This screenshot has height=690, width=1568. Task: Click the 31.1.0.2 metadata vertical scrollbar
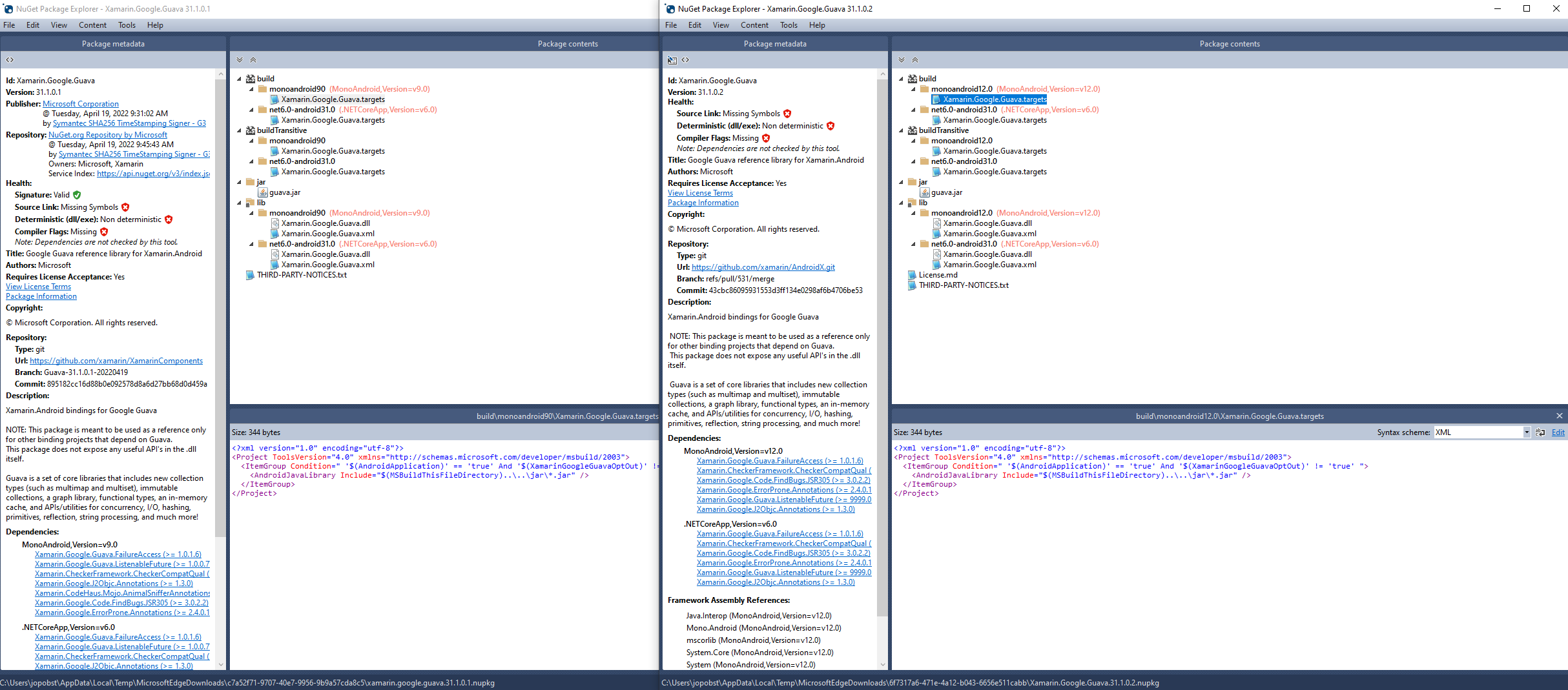click(x=882, y=349)
